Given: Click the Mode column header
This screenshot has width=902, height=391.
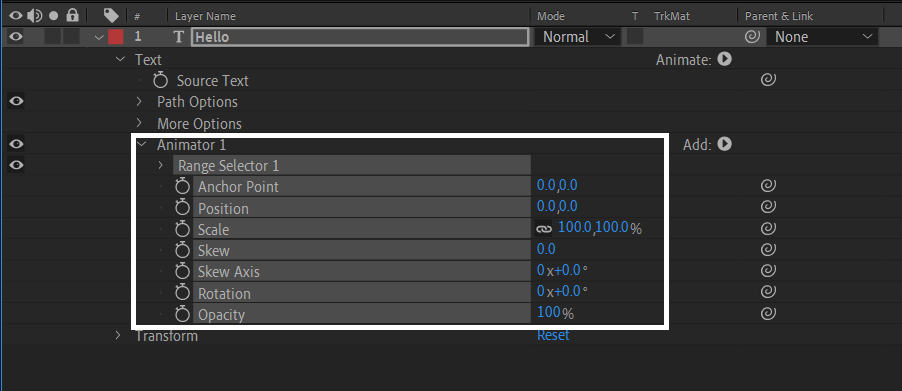Looking at the screenshot, I should tap(551, 16).
